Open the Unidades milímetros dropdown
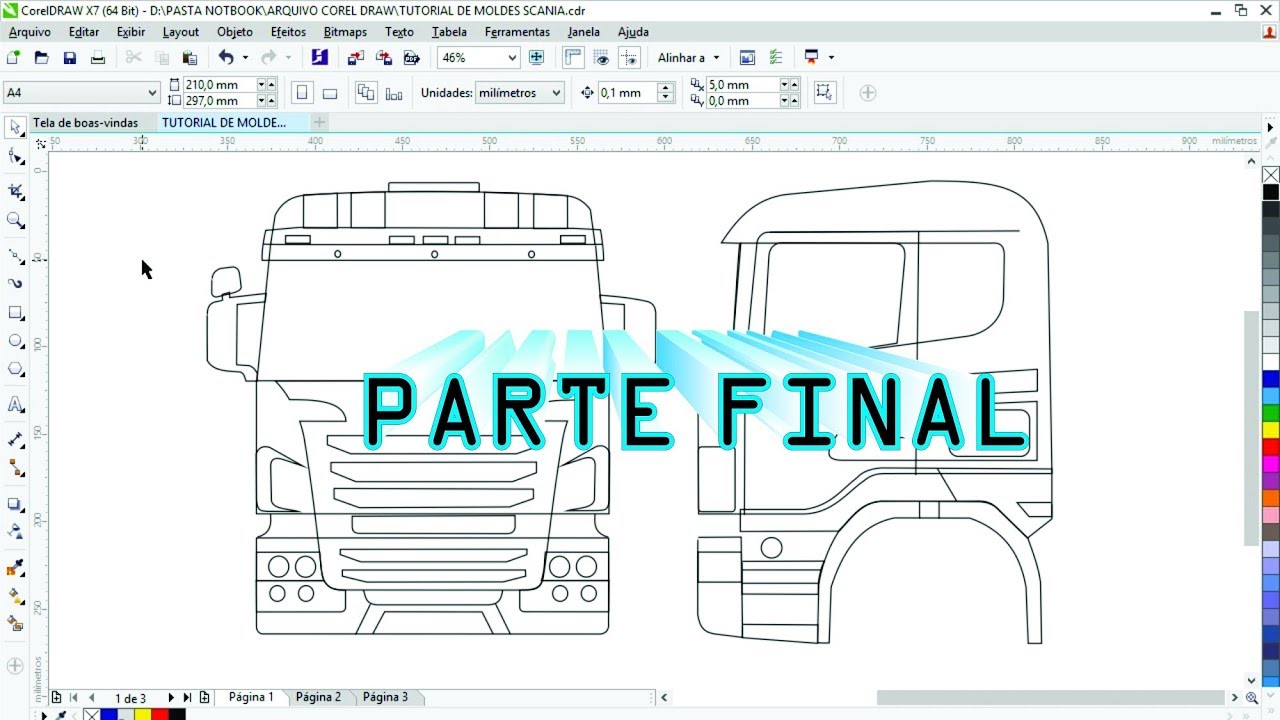Image resolution: width=1280 pixels, height=720 pixels. 520,93
